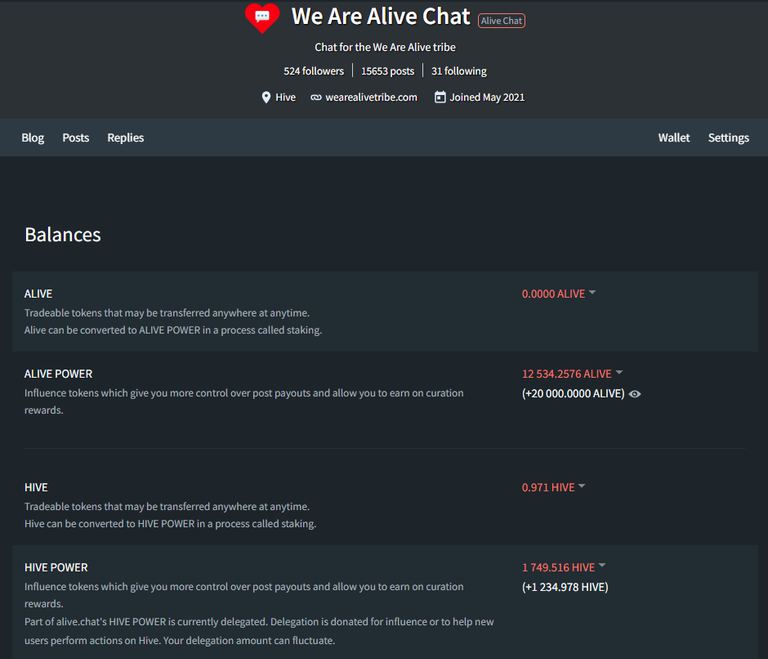Screen dimensions: 768x659
Task: Open the wearealivetribe.com website link
Action: tap(371, 98)
